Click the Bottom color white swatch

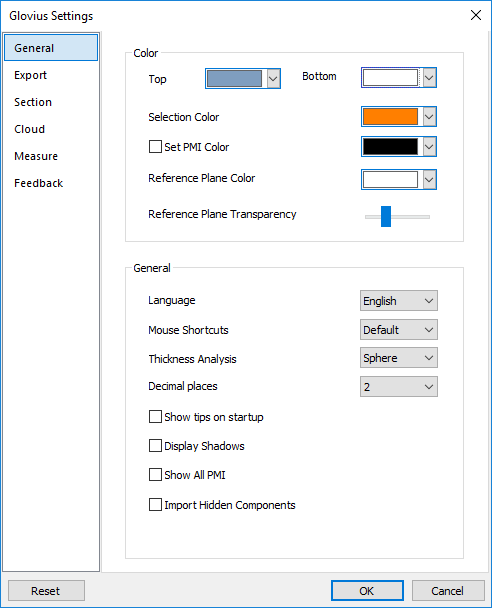coord(390,78)
